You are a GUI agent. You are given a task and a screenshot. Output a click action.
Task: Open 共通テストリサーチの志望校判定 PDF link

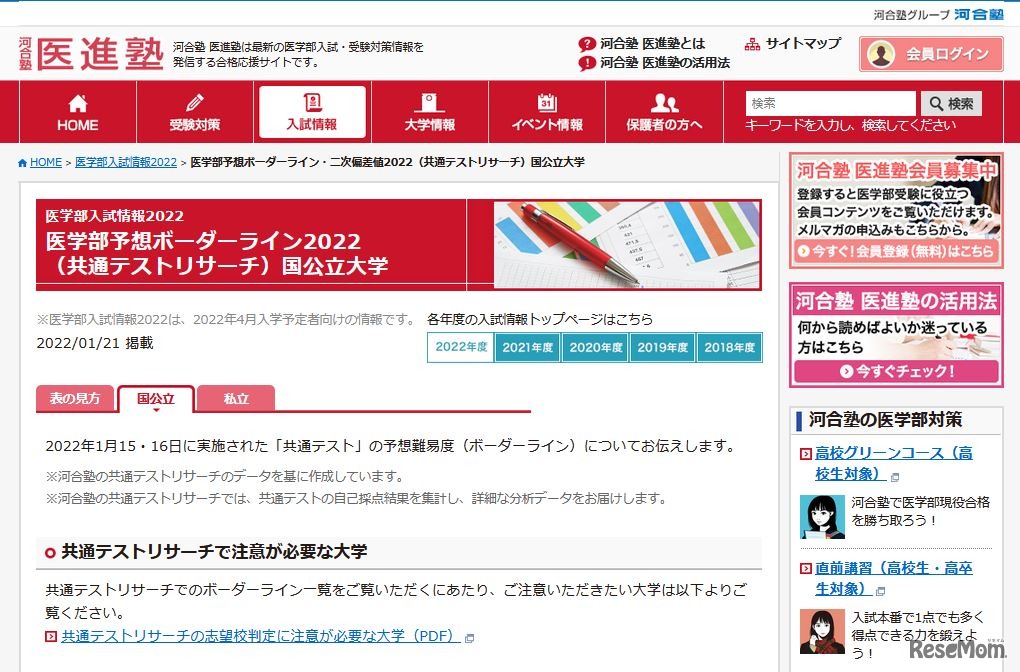pyautogui.click(x=261, y=636)
